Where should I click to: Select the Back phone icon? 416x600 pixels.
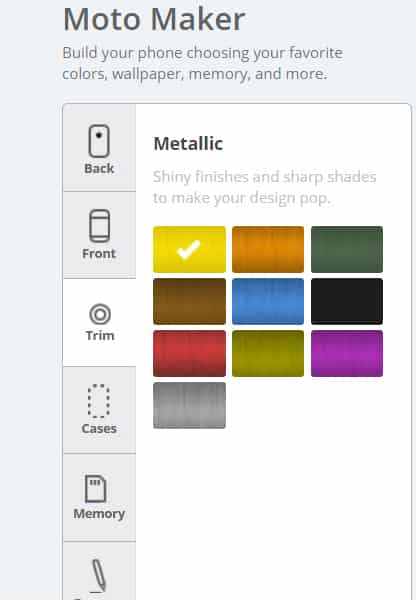click(x=99, y=141)
